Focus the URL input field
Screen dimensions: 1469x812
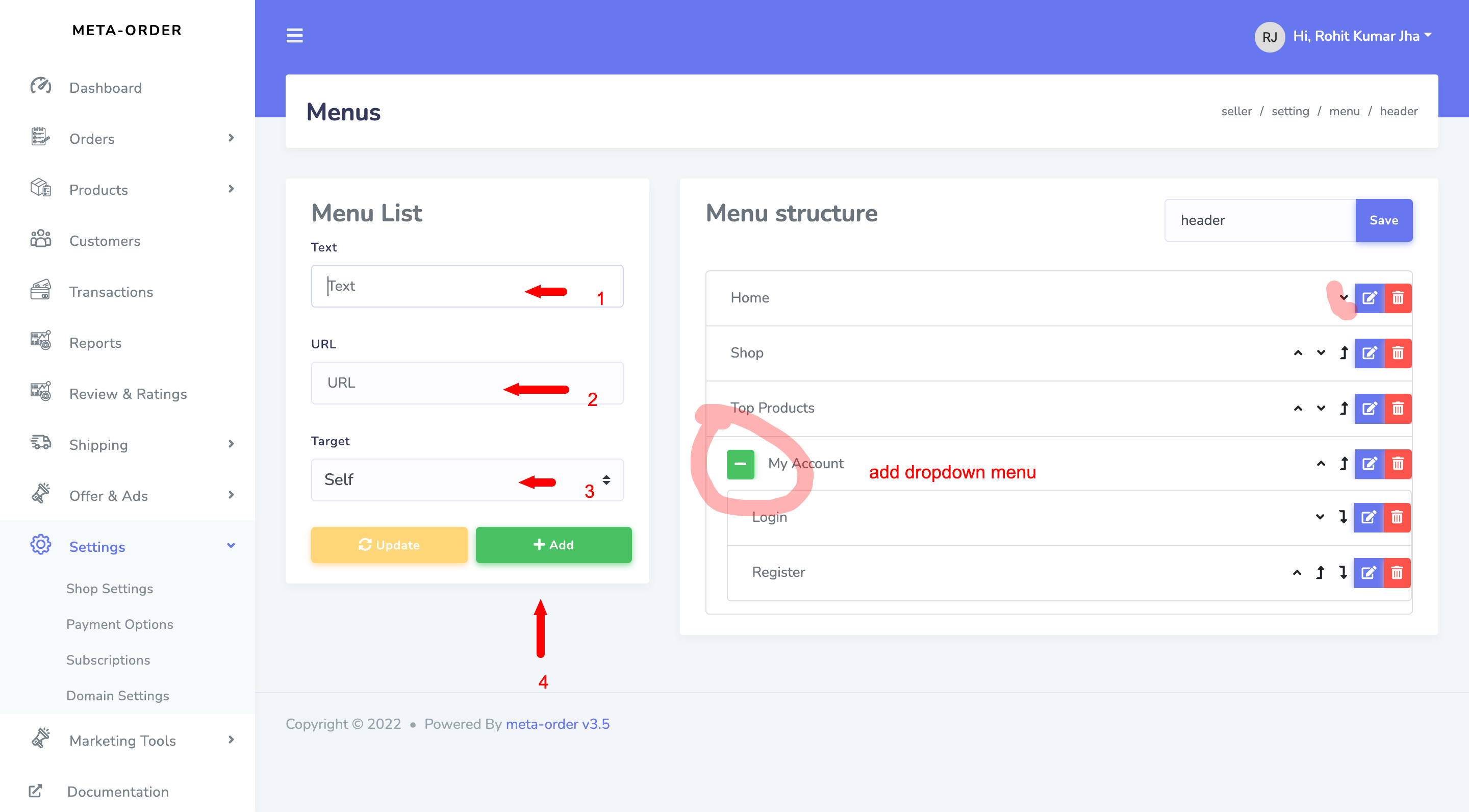click(x=467, y=383)
